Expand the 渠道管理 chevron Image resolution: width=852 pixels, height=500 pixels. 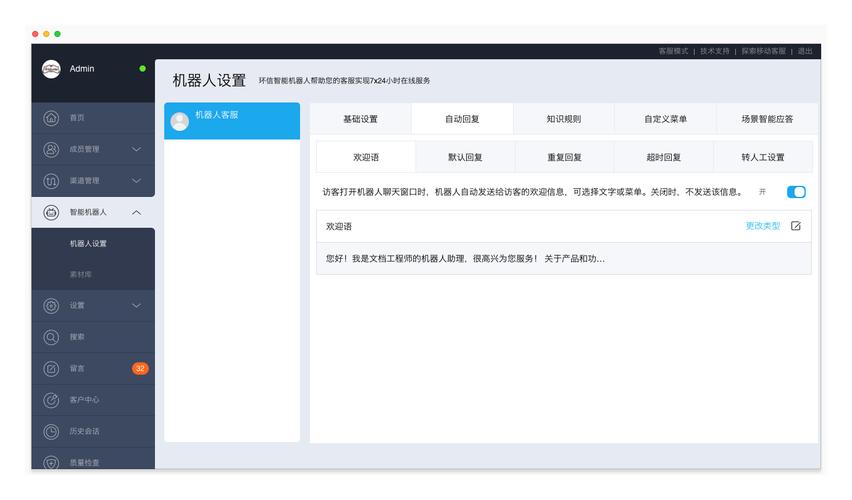(x=136, y=180)
